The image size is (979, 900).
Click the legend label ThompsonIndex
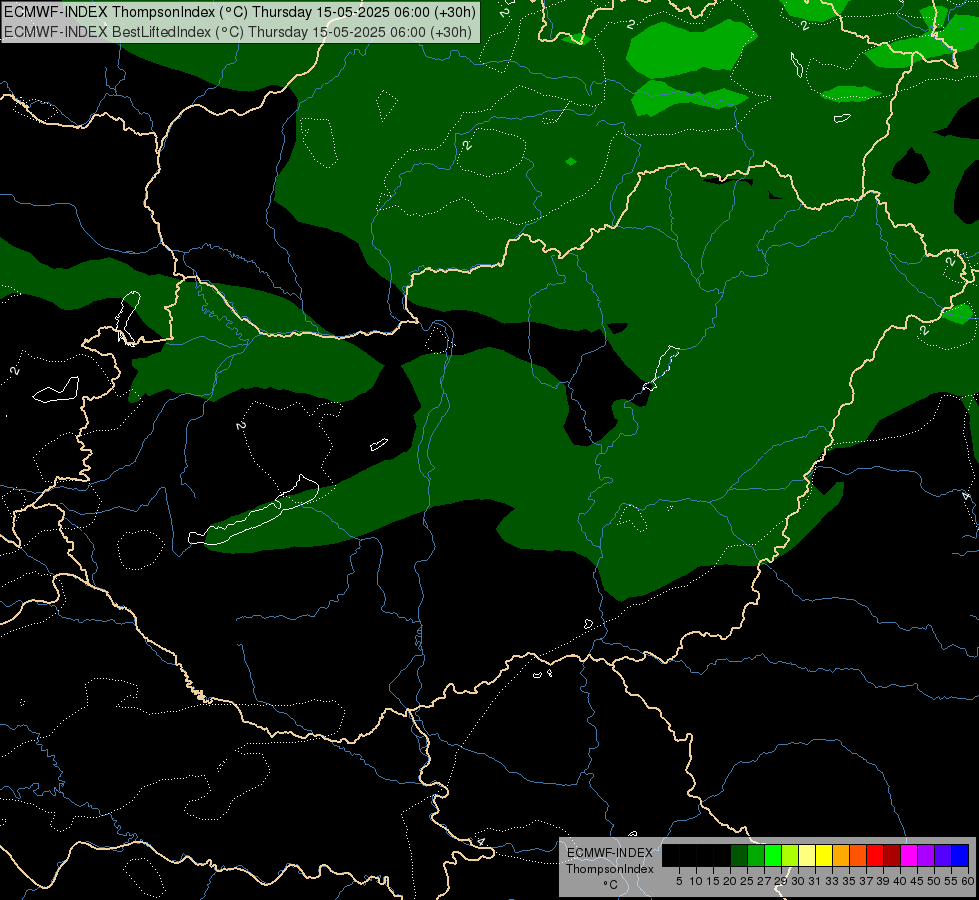610,869
